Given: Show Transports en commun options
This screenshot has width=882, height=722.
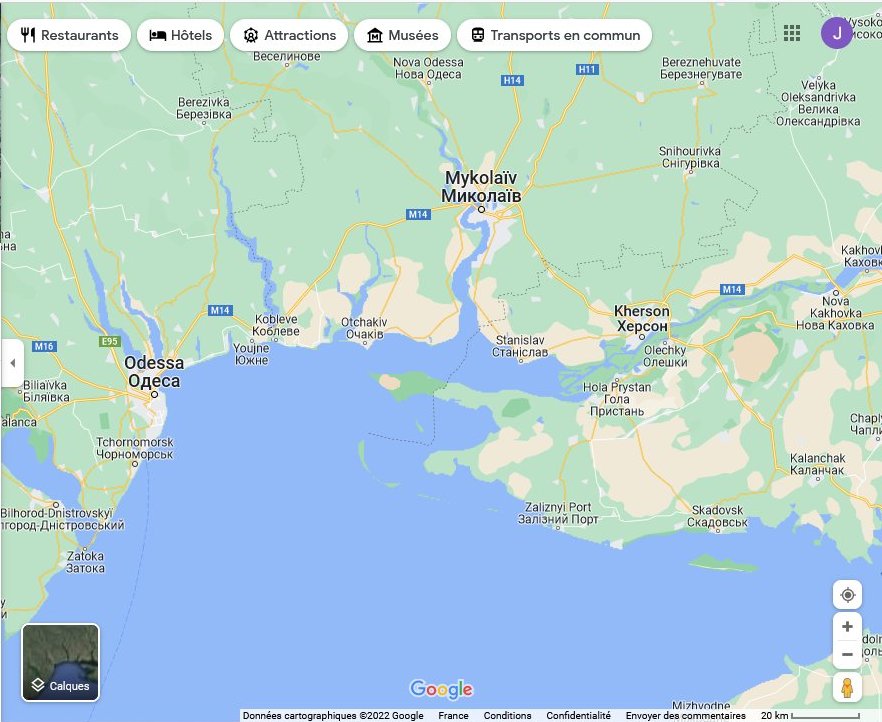Looking at the screenshot, I should click(554, 35).
